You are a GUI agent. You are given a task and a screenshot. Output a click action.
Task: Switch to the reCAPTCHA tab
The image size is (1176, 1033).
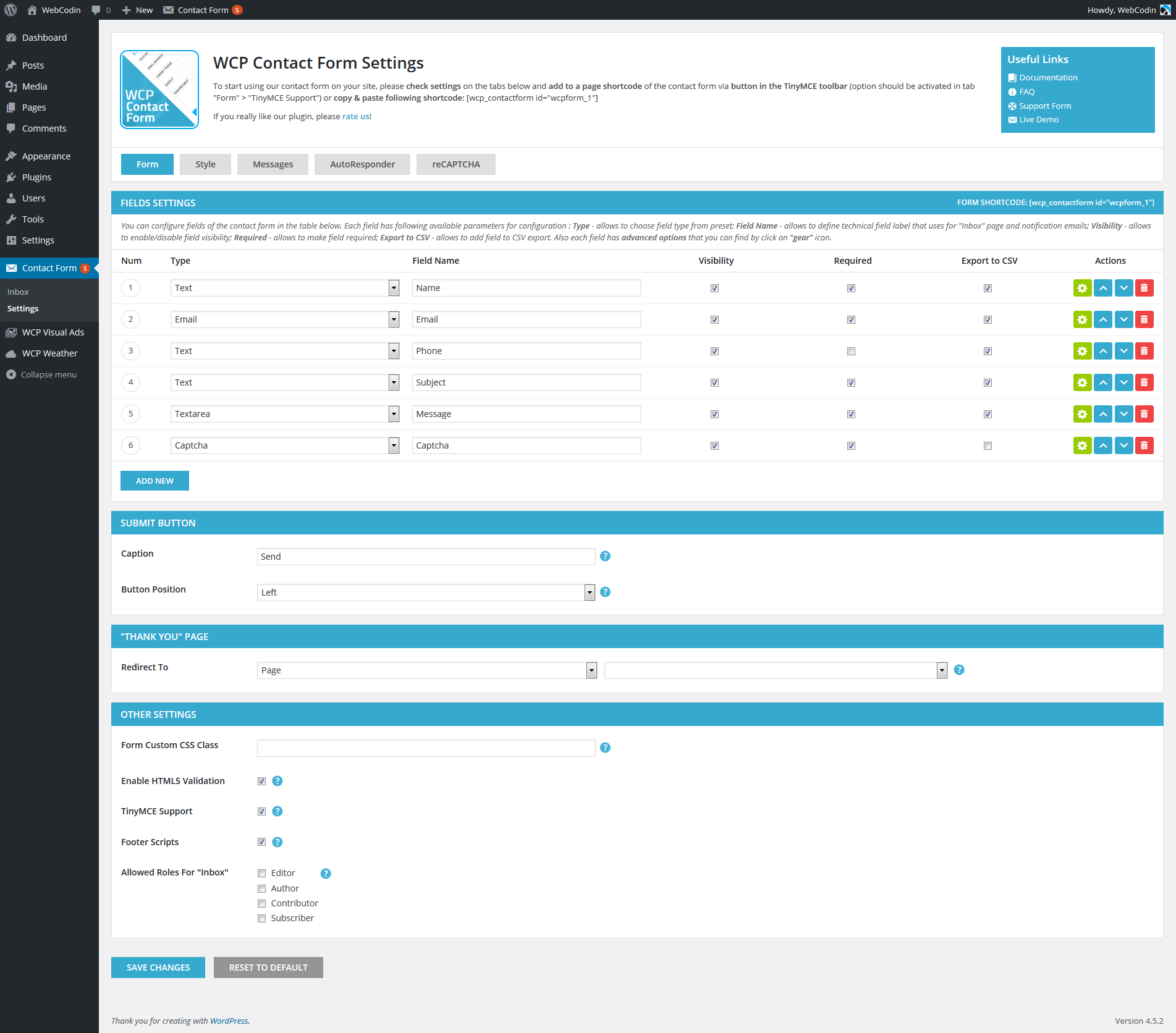click(455, 164)
